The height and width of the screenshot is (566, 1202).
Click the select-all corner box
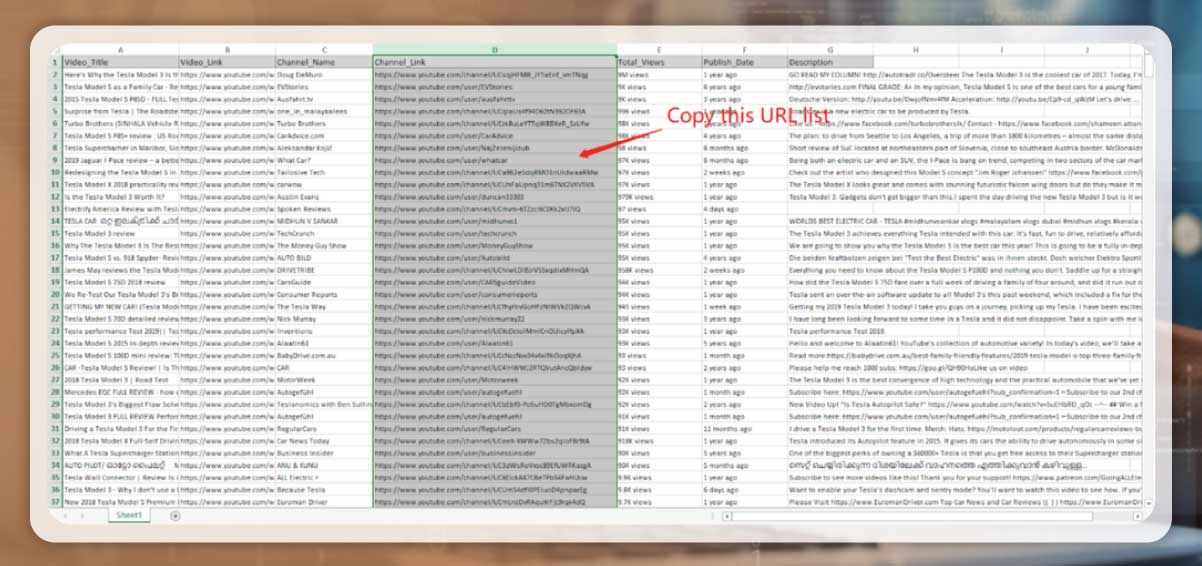(x=55, y=49)
